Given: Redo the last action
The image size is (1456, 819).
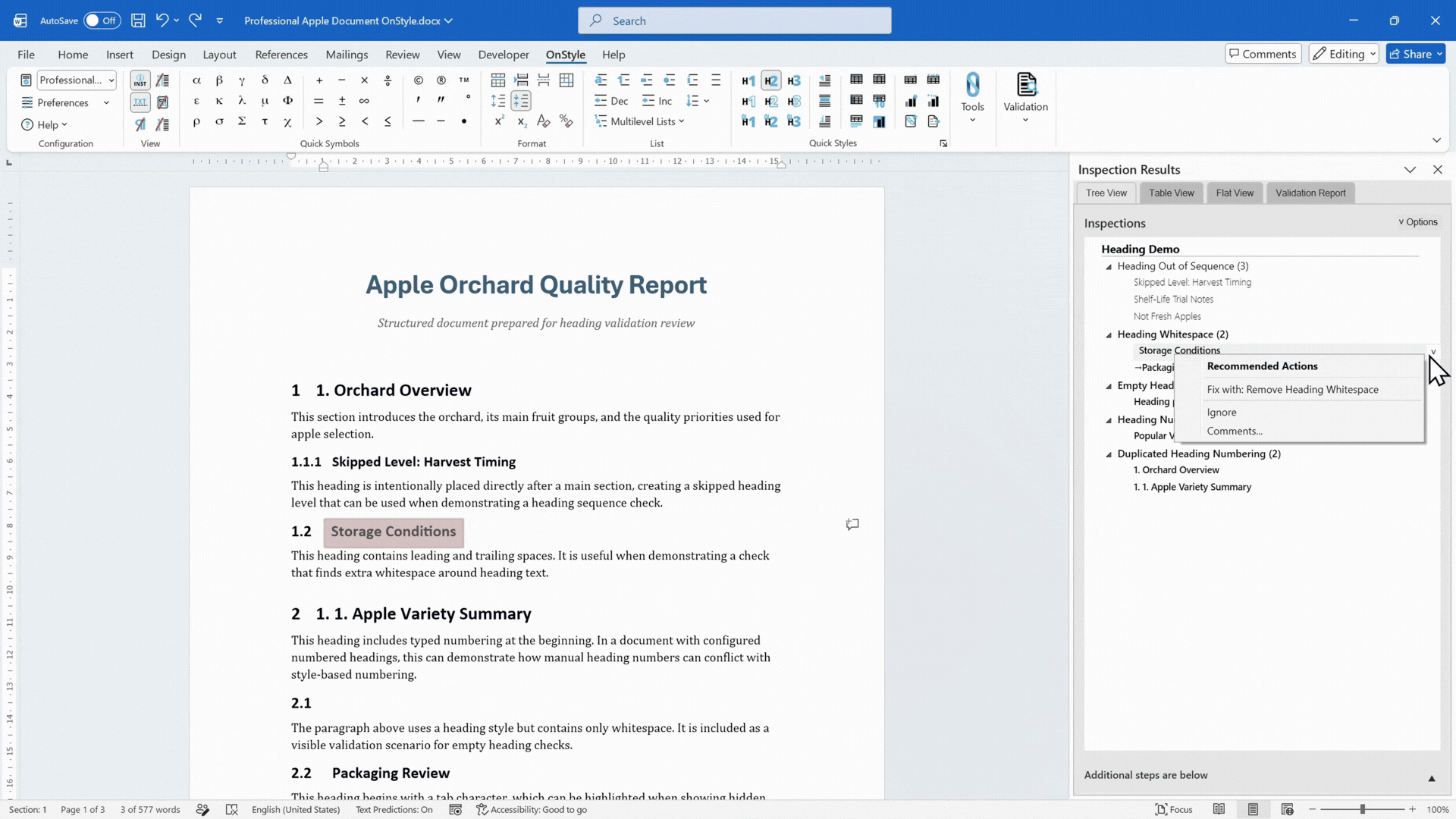Looking at the screenshot, I should pos(195,20).
